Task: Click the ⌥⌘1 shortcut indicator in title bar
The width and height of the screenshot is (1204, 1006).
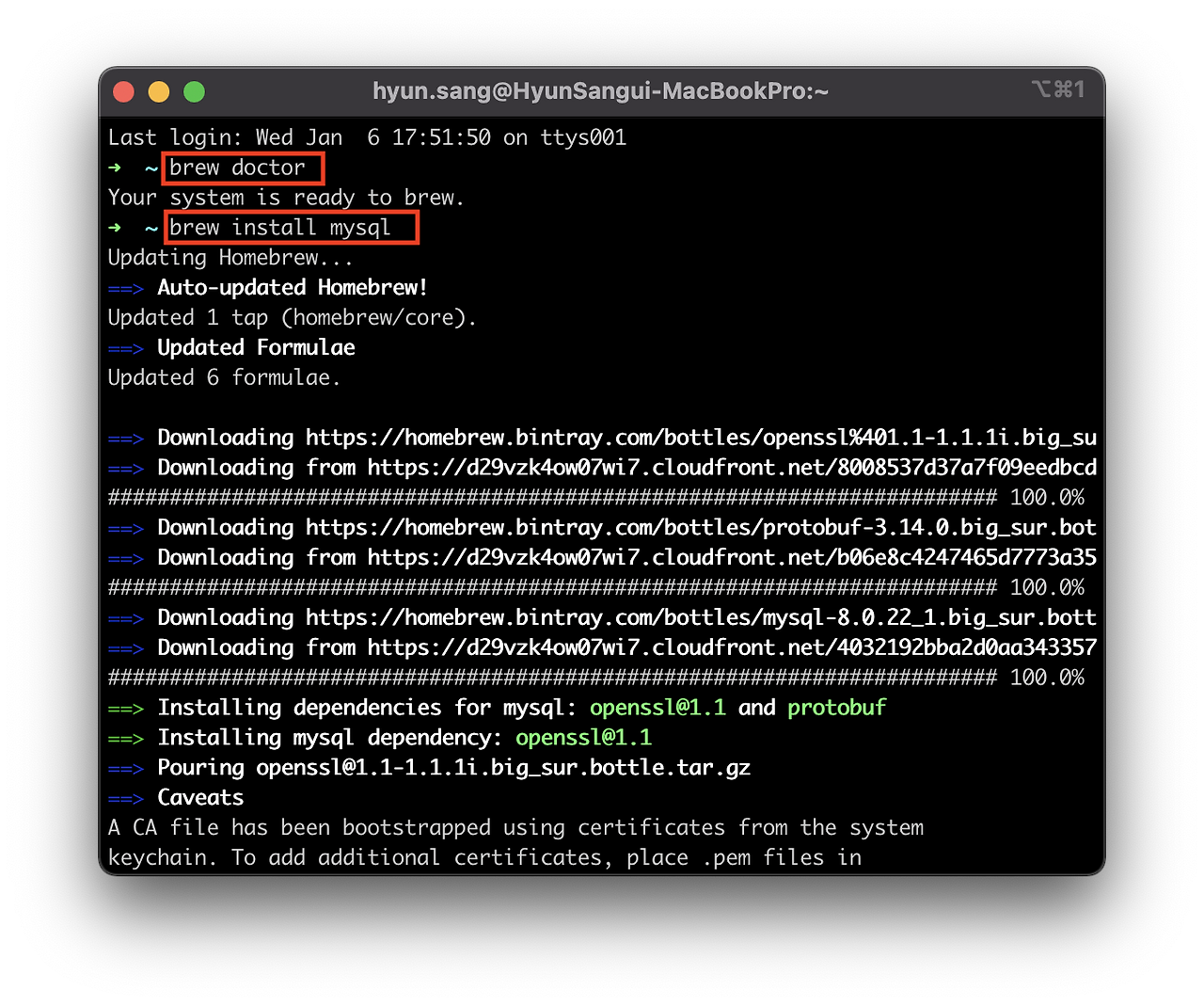Action: point(1058,89)
